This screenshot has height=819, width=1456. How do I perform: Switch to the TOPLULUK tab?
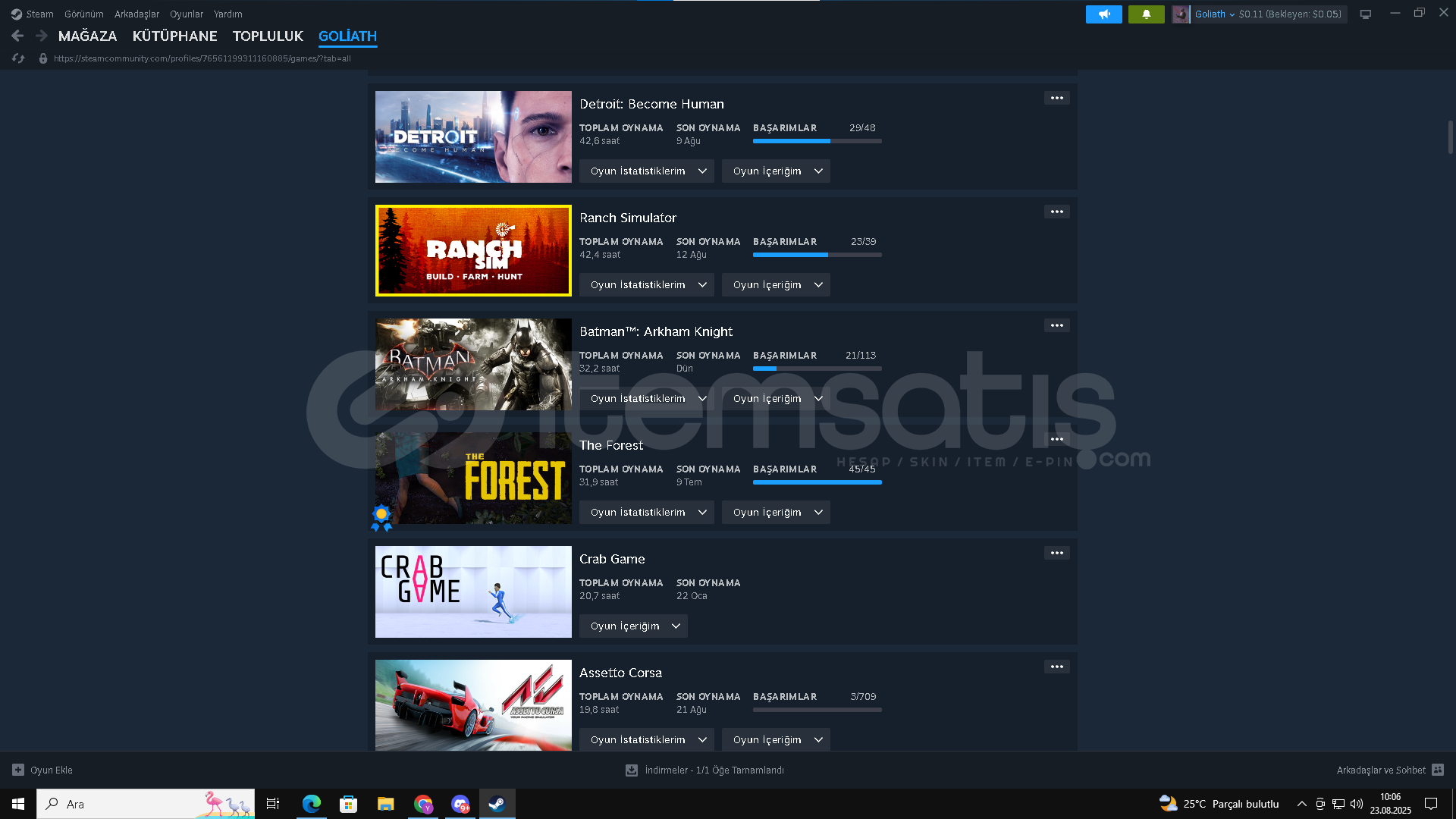point(268,36)
